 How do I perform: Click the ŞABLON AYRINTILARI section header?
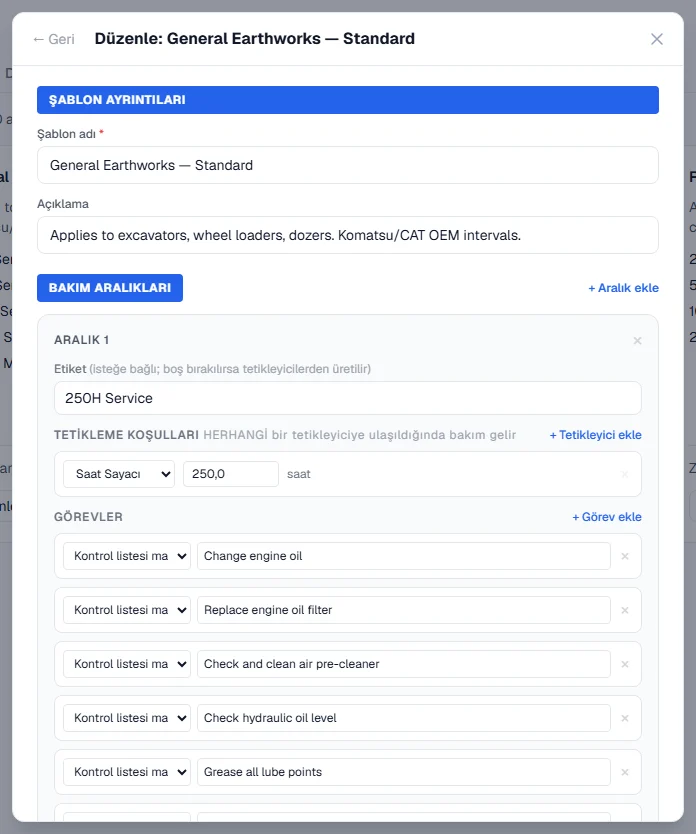click(348, 100)
